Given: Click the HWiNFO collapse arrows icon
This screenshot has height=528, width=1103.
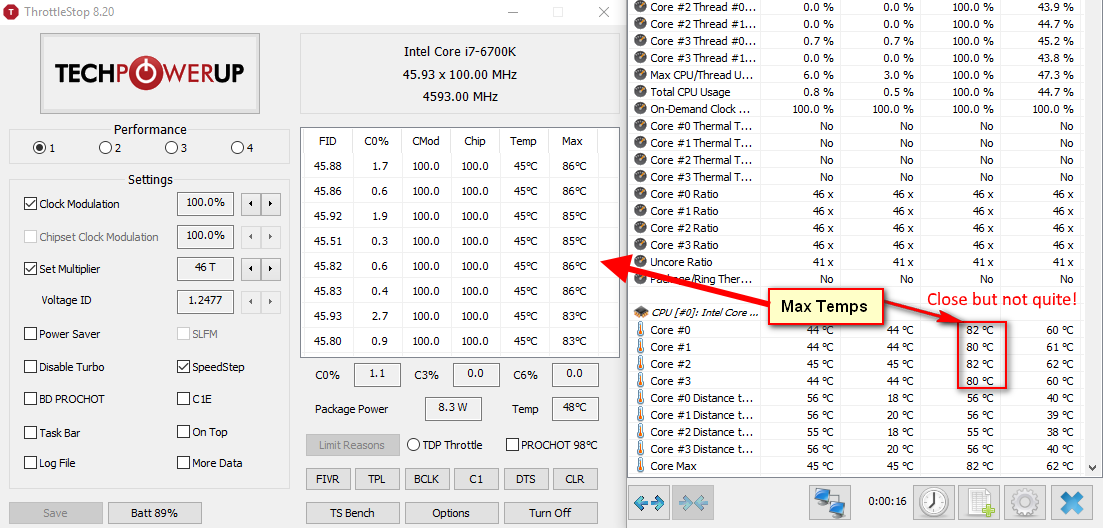Looking at the screenshot, I should [694, 502].
